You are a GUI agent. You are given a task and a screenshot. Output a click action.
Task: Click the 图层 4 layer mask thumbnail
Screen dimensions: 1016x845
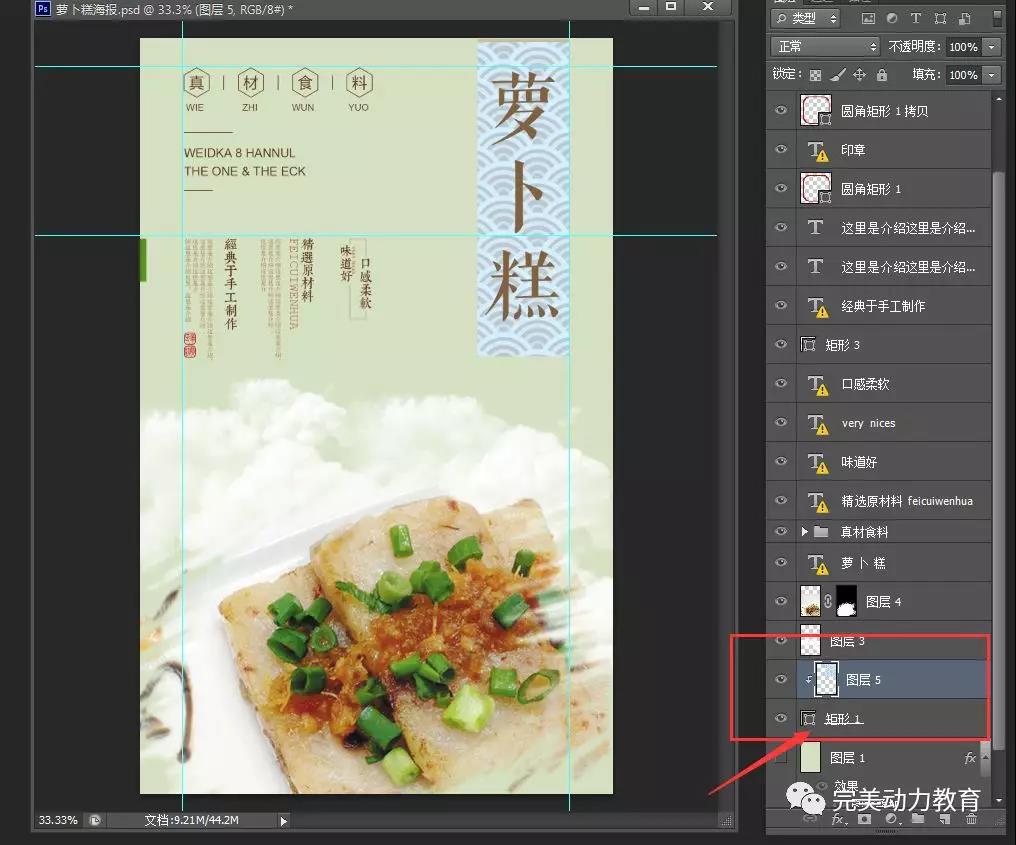click(x=846, y=601)
